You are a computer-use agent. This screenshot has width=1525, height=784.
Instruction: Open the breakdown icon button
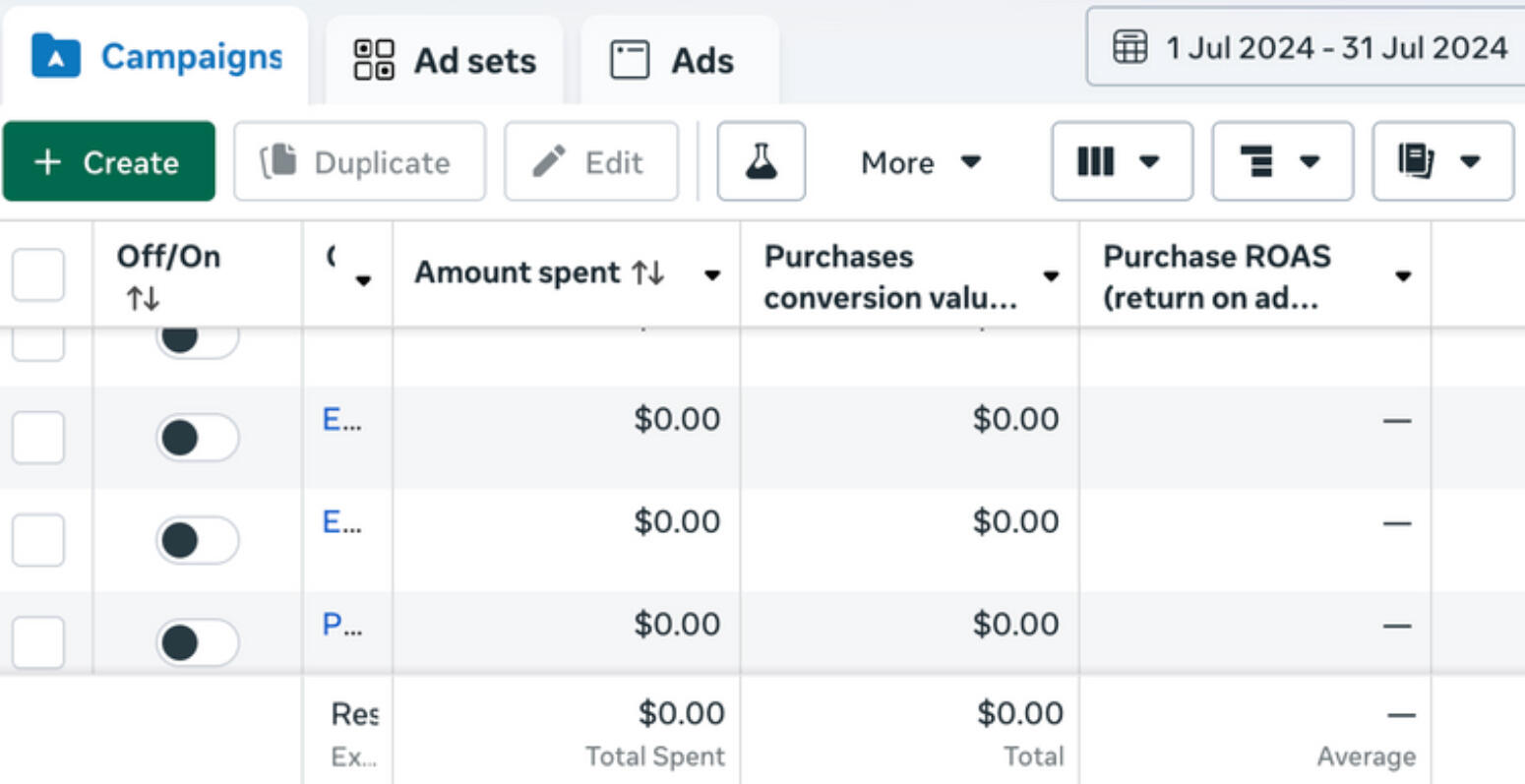click(x=1282, y=161)
